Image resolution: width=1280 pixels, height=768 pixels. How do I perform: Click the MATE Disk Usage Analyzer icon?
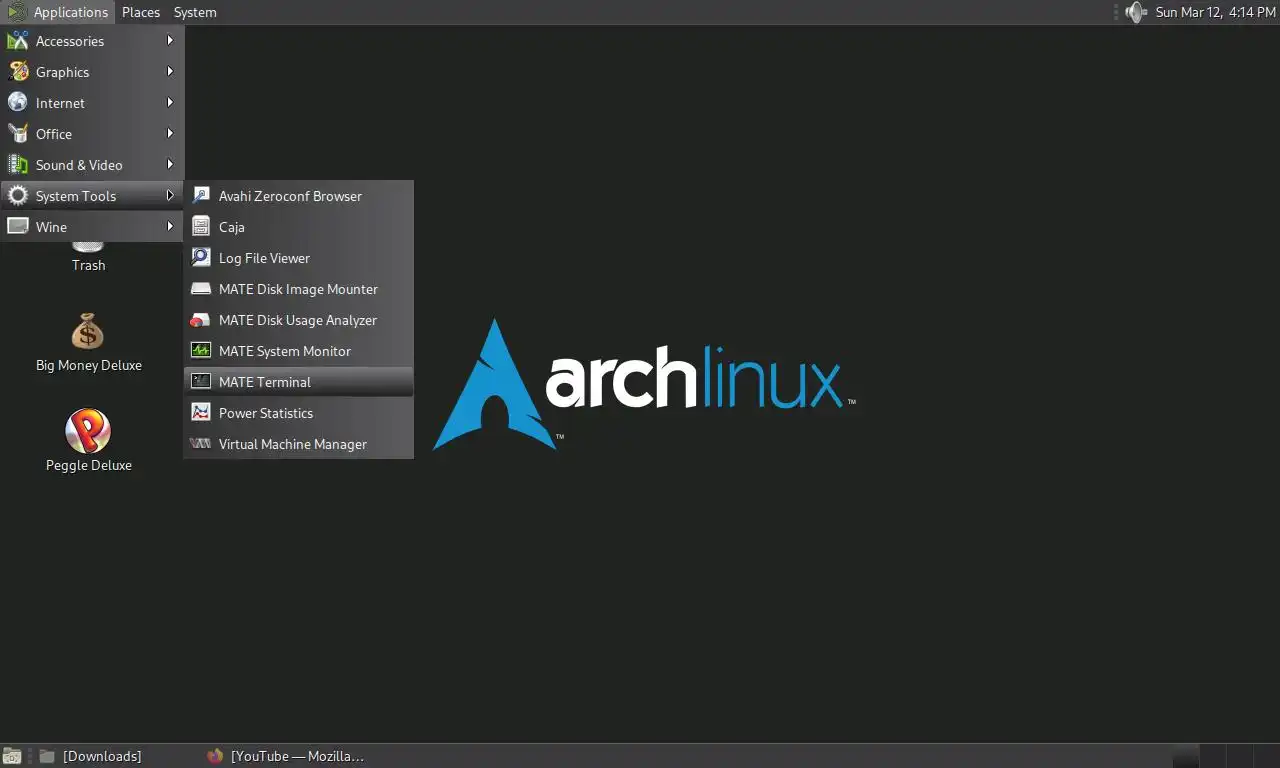[x=201, y=320]
